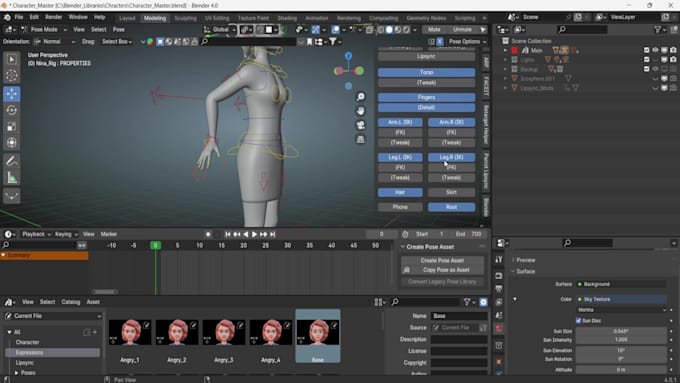This screenshot has height=383, width=680.
Task: Jump to the timeline end frame
Action: pyautogui.click(x=273, y=234)
